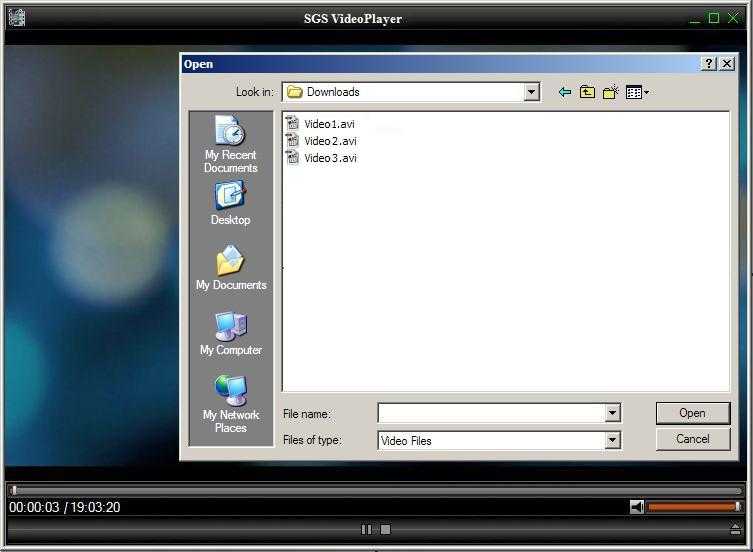The image size is (753, 552).
Task: Create a new folder
Action: (x=610, y=92)
